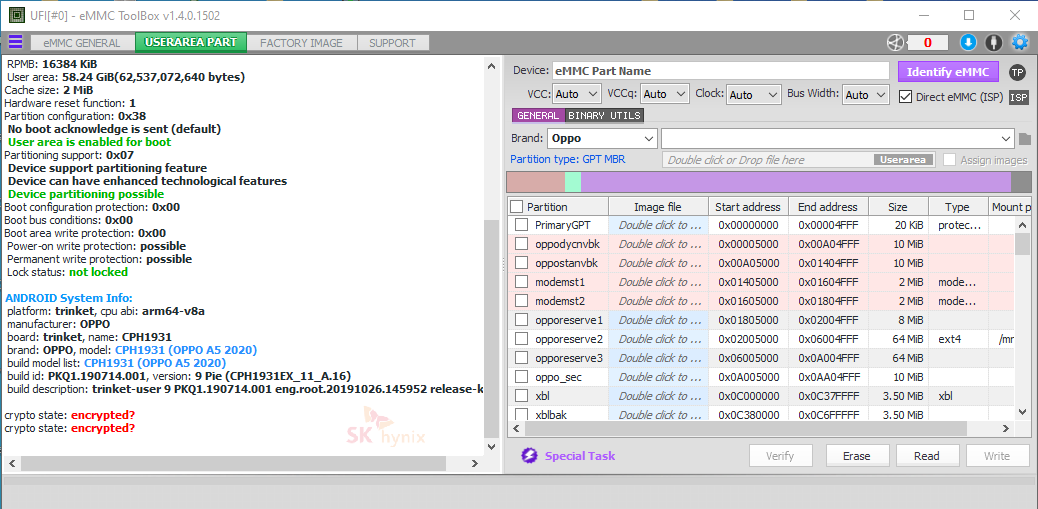
Task: Check the oppodycnvbk partition checkbox
Action: 522,244
